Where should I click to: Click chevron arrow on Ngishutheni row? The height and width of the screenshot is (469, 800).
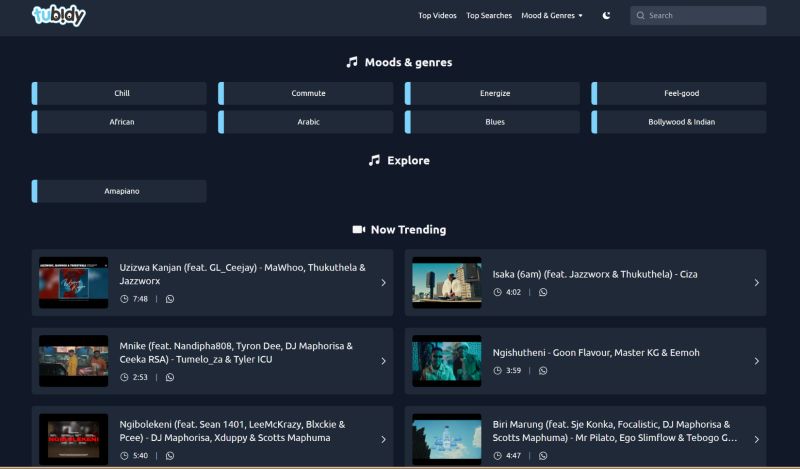(756, 361)
